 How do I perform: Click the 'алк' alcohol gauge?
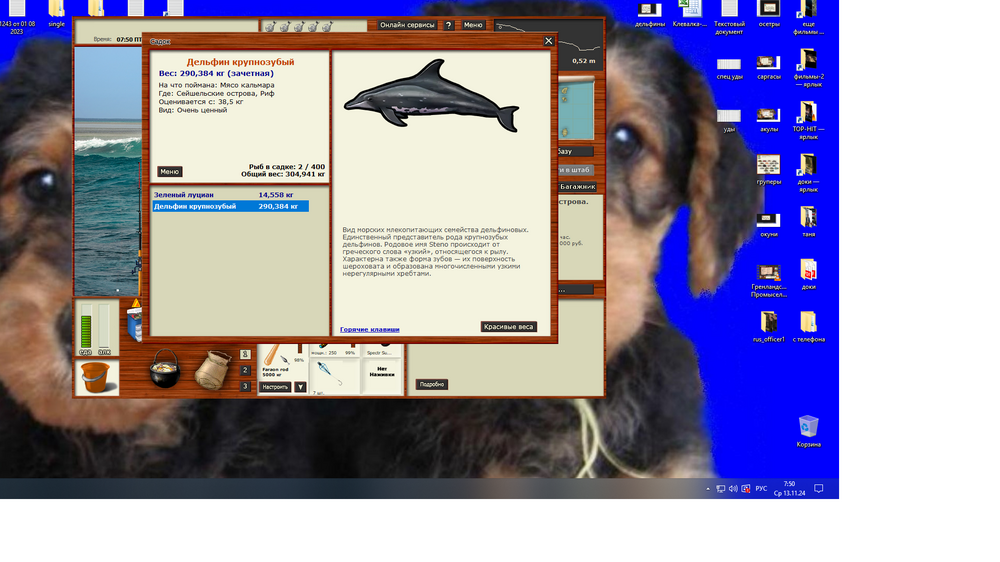pos(104,329)
